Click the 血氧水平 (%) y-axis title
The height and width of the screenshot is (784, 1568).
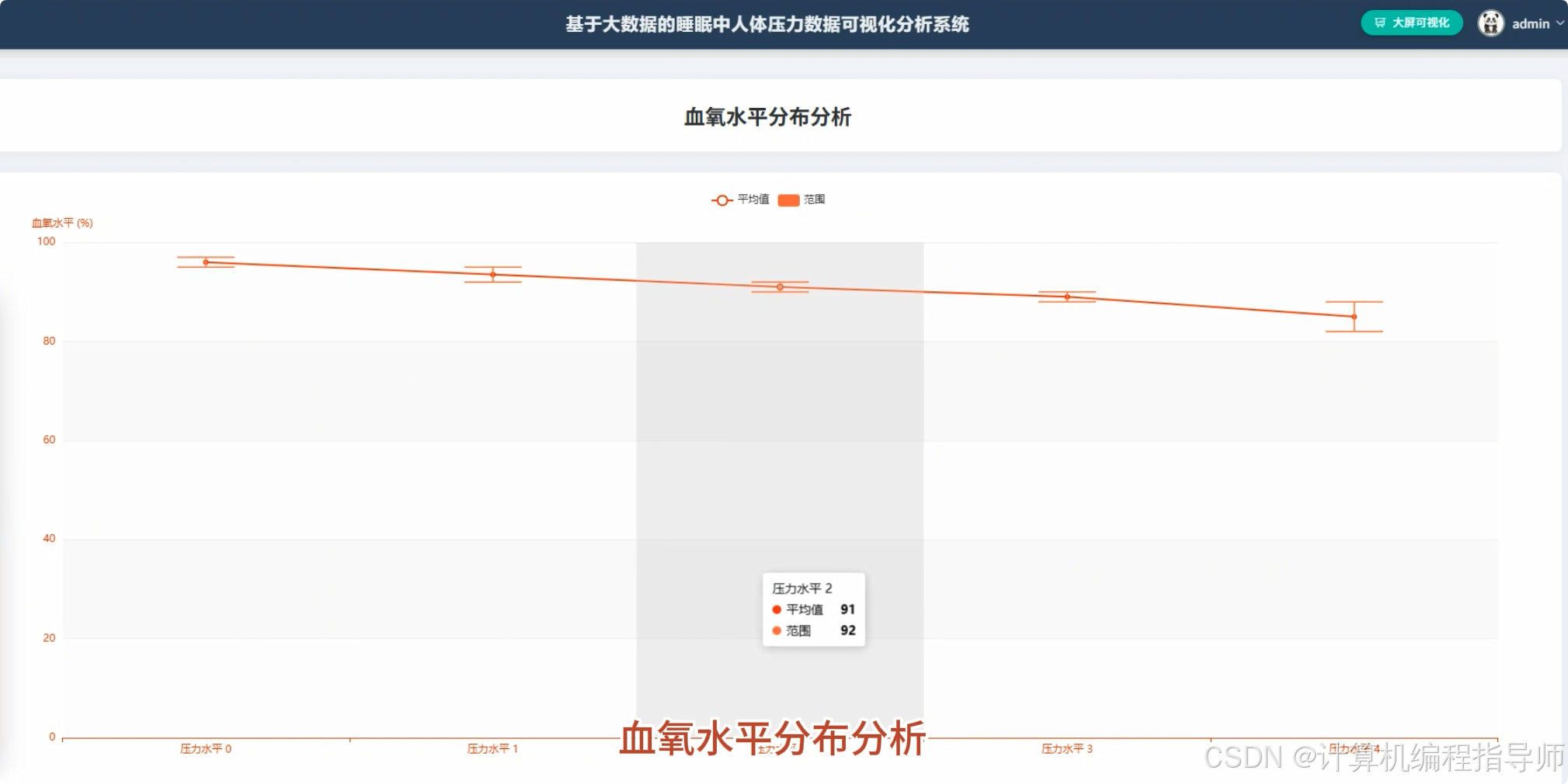pyautogui.click(x=62, y=223)
